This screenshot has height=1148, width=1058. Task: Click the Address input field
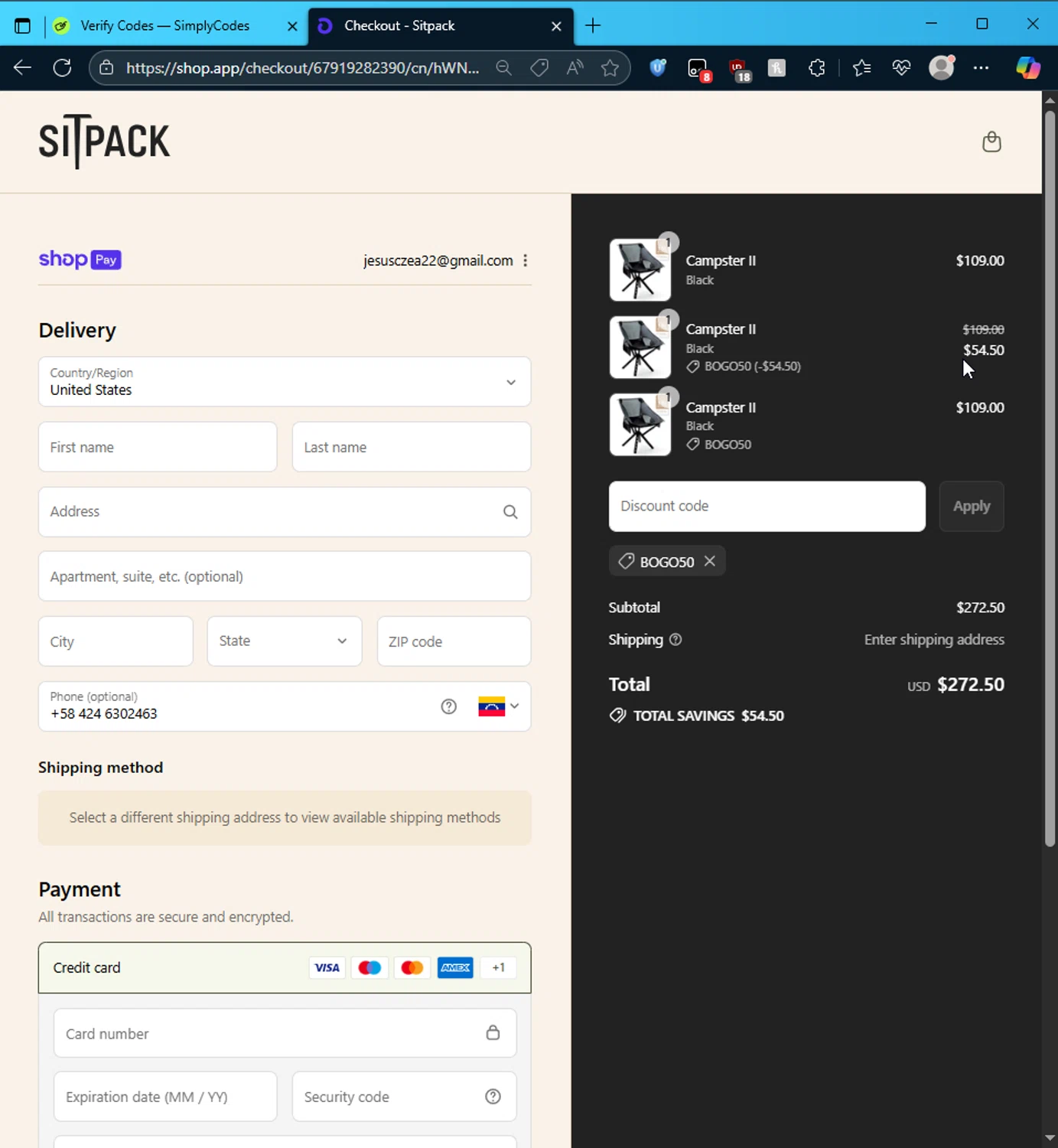click(x=285, y=512)
